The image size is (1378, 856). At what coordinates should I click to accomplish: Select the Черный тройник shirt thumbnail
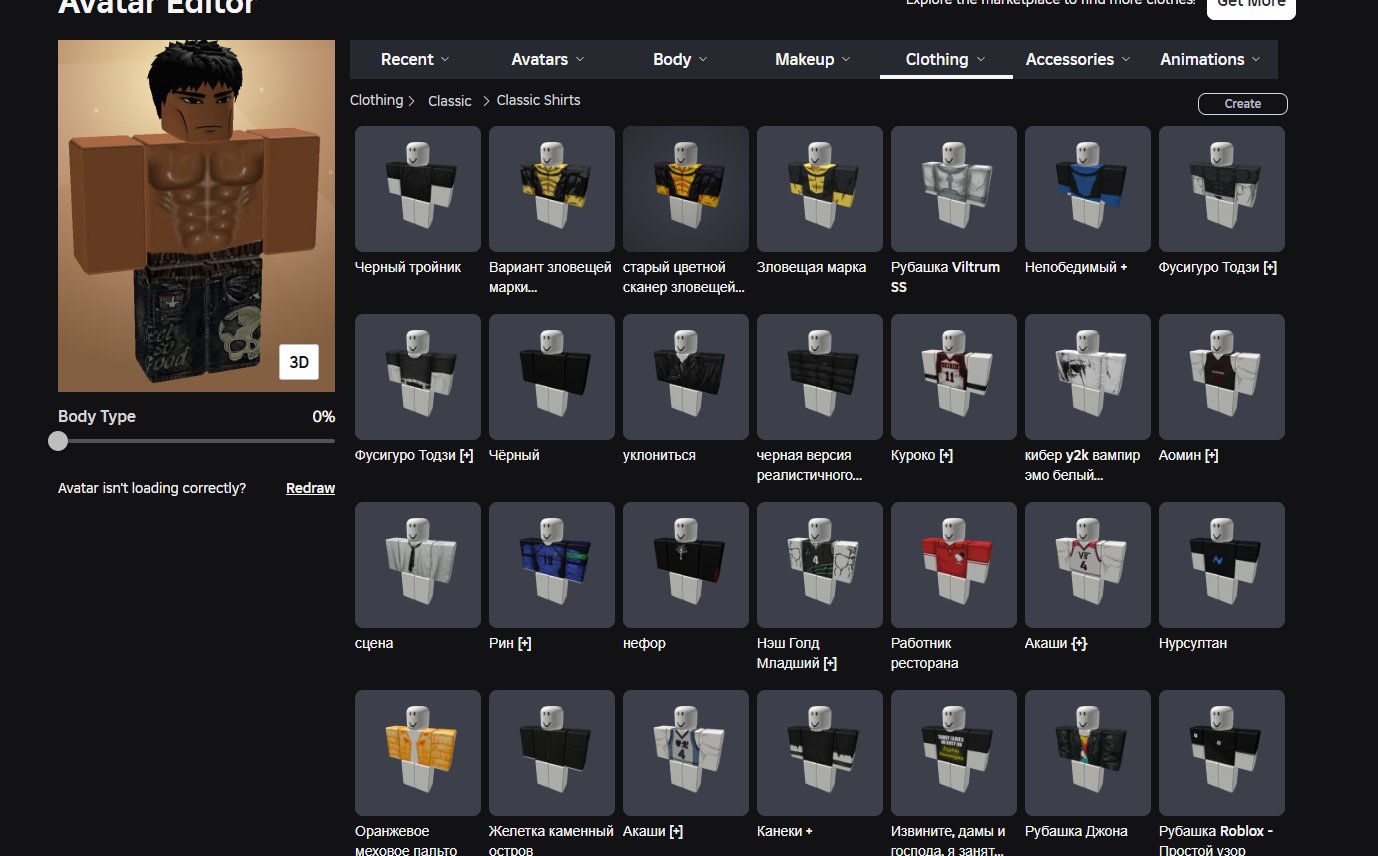pyautogui.click(x=418, y=189)
